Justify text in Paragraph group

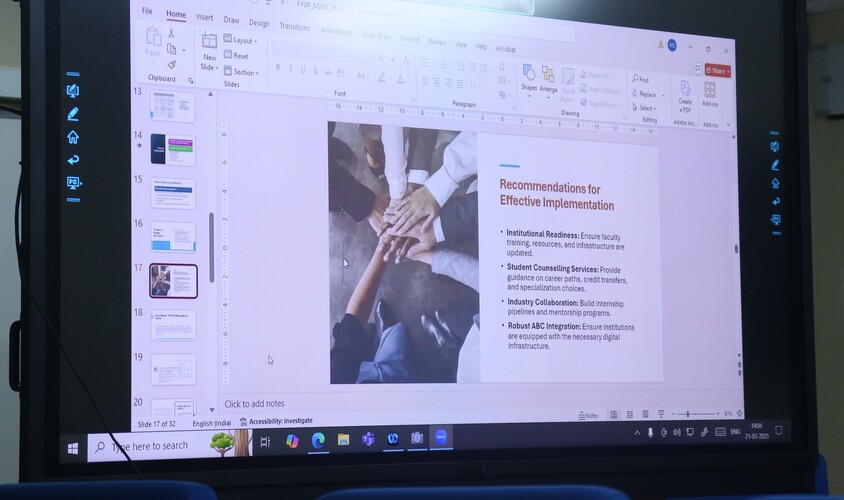pyautogui.click(x=460, y=84)
